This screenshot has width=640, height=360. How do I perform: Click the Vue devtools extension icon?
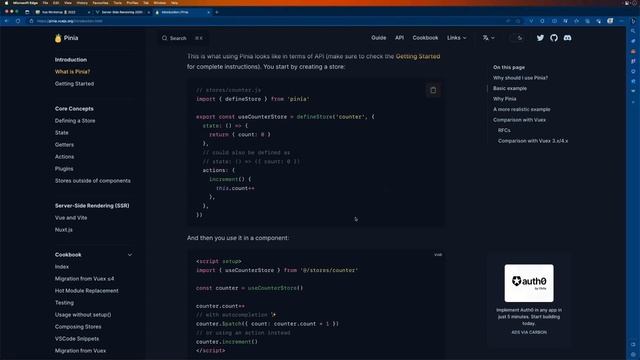coord(531,21)
